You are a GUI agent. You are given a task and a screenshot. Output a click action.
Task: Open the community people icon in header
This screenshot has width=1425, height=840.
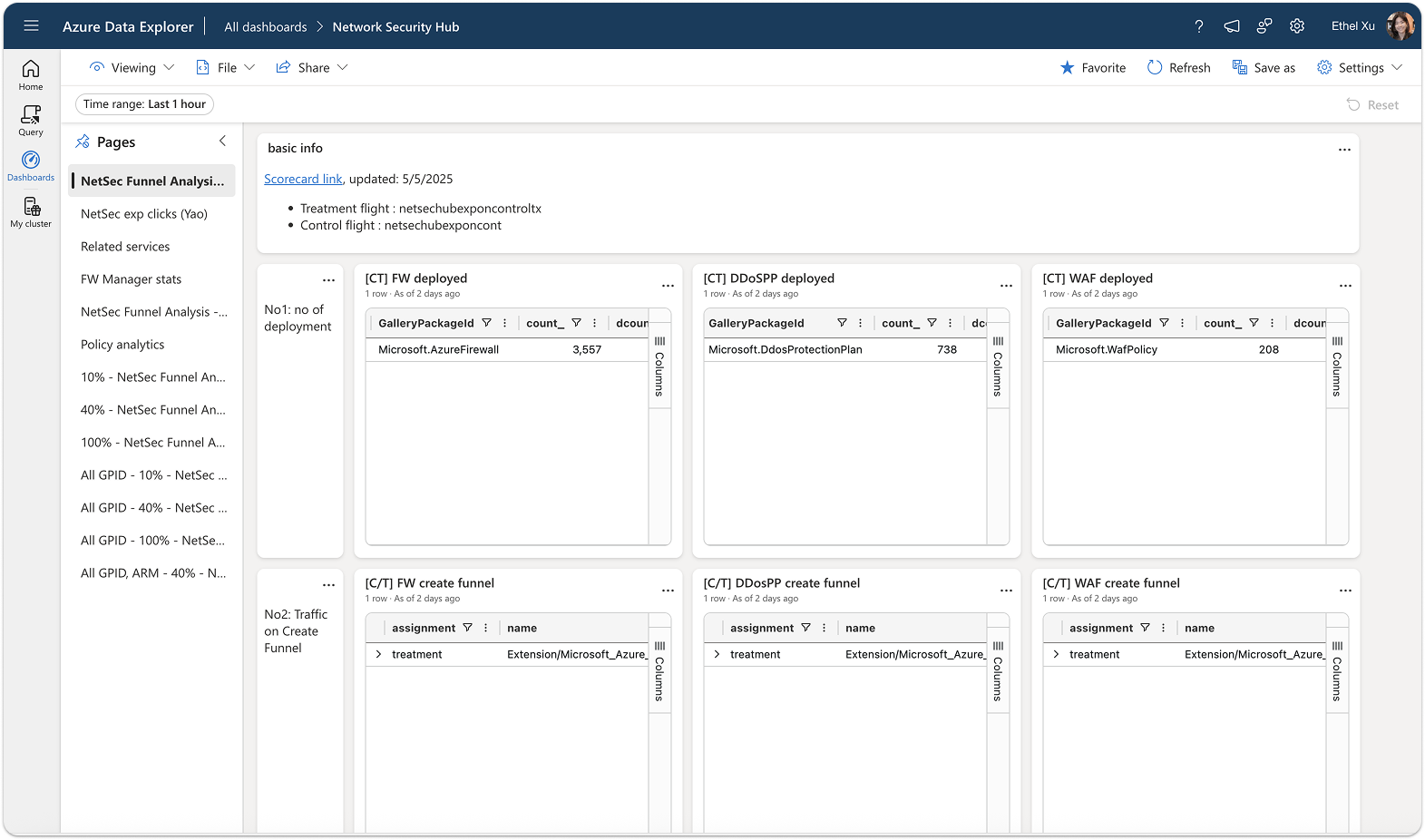pyautogui.click(x=1264, y=26)
